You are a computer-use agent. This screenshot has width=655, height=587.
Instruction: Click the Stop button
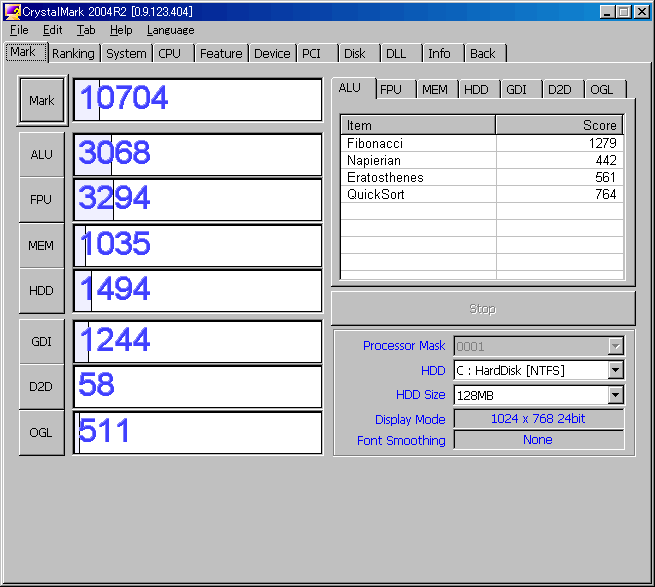click(x=483, y=308)
